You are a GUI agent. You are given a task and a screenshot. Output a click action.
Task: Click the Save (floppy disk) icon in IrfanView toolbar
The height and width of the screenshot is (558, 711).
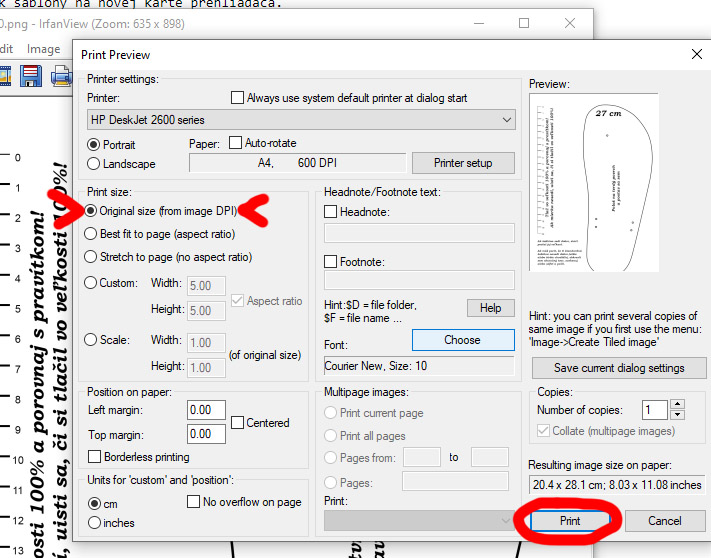point(31,76)
